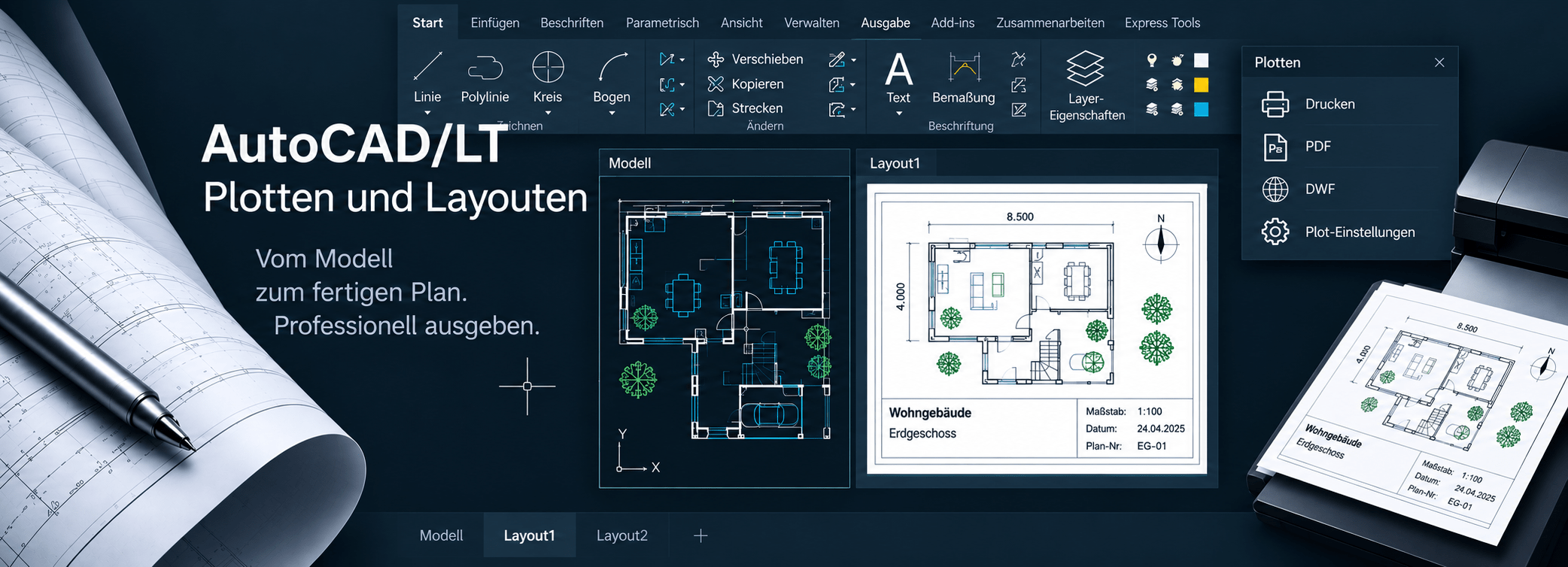This screenshot has height=567, width=1568.
Task: Toggle the layer sun freeze icon
Action: point(1177,60)
